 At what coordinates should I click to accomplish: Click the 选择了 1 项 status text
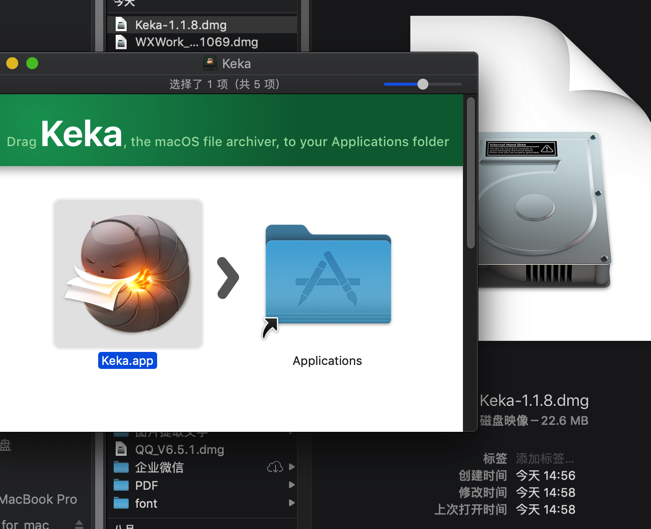tap(225, 84)
